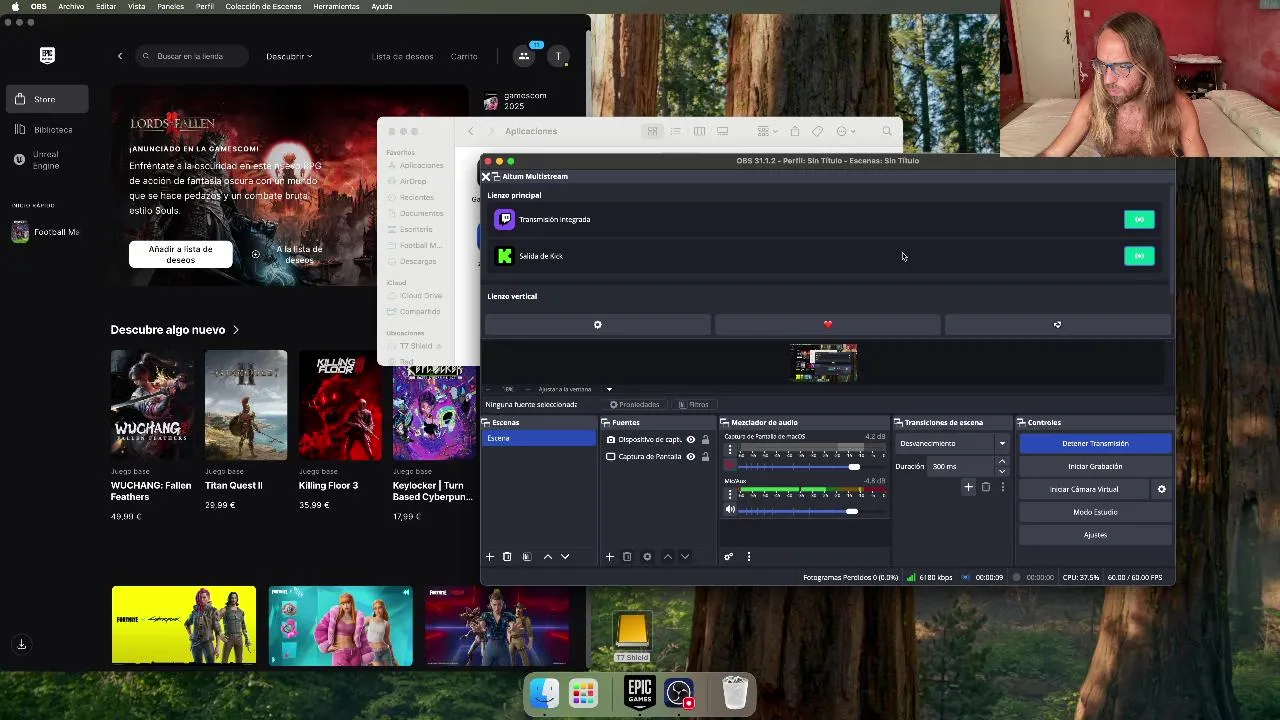The width and height of the screenshot is (1280, 720).
Task: Click the red heart button in Aitum panel
Action: [828, 324]
